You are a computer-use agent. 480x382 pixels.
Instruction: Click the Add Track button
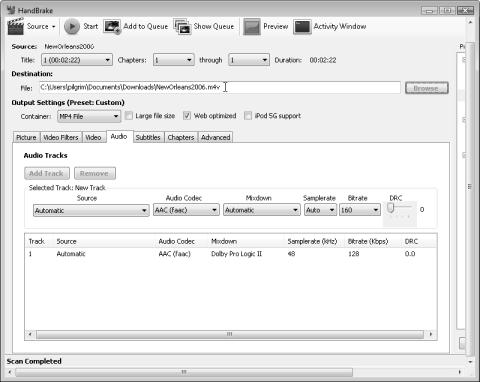click(x=47, y=173)
